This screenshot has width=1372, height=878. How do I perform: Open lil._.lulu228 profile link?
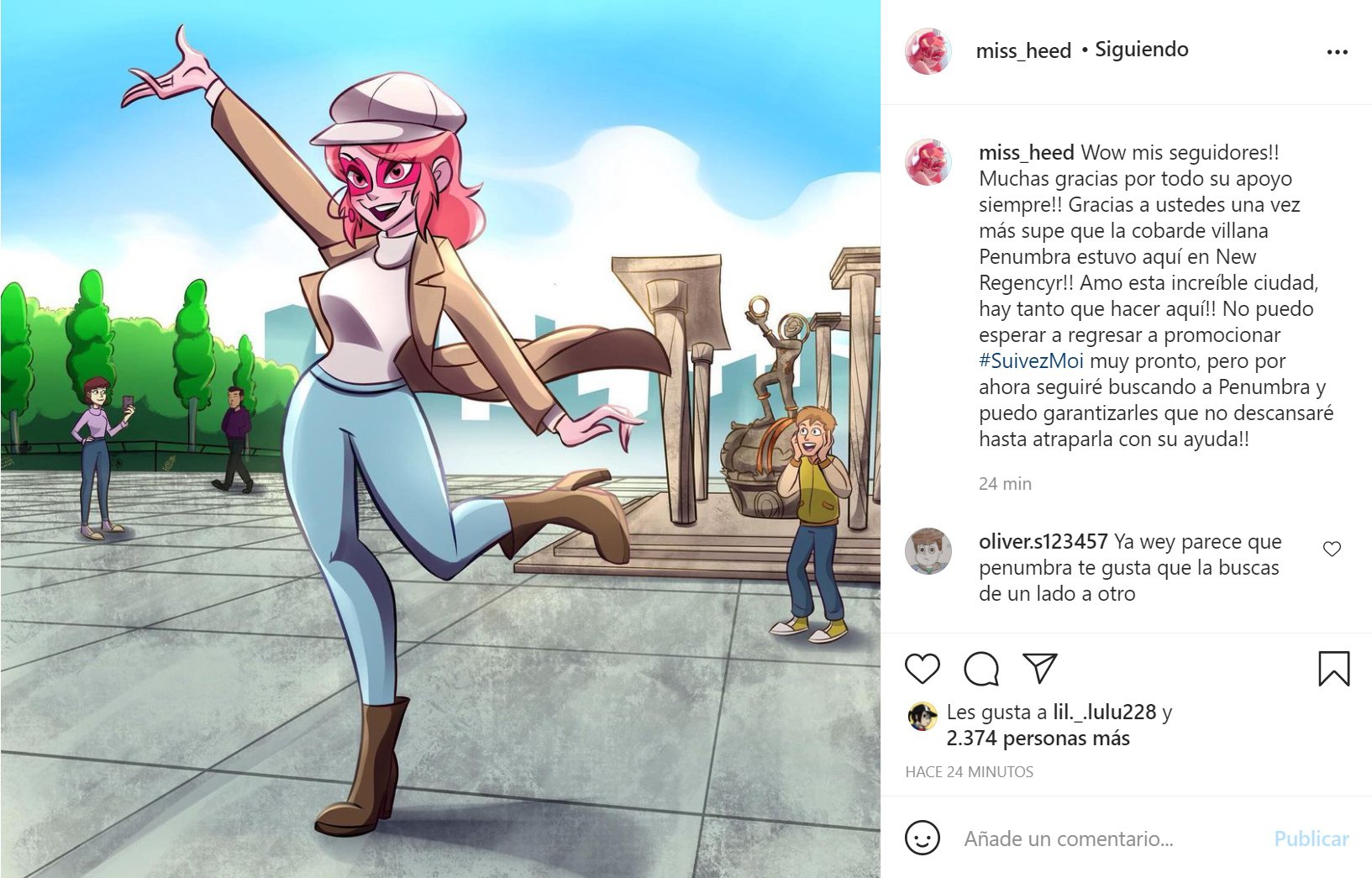(x=1104, y=712)
